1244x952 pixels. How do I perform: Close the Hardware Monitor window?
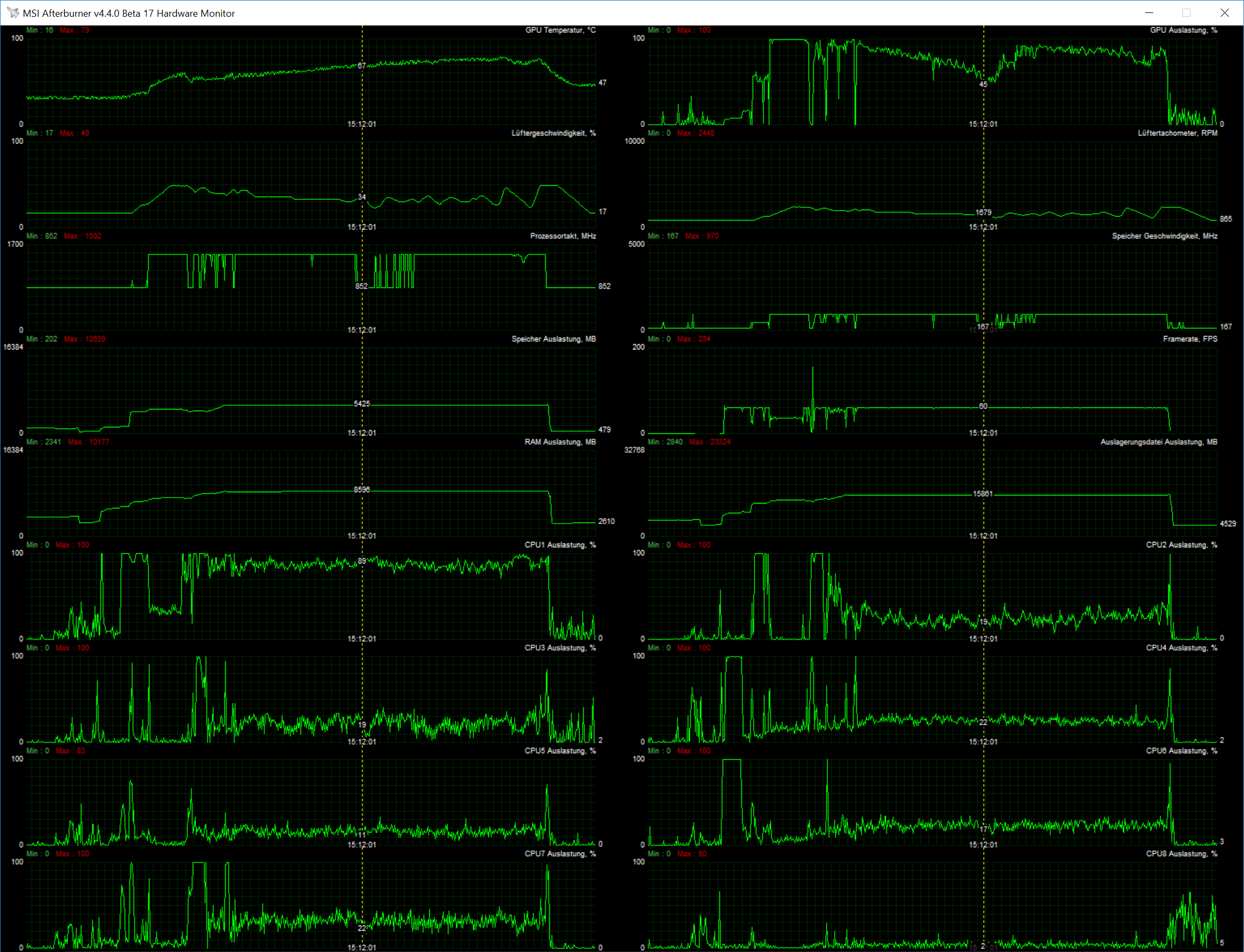[x=1224, y=12]
